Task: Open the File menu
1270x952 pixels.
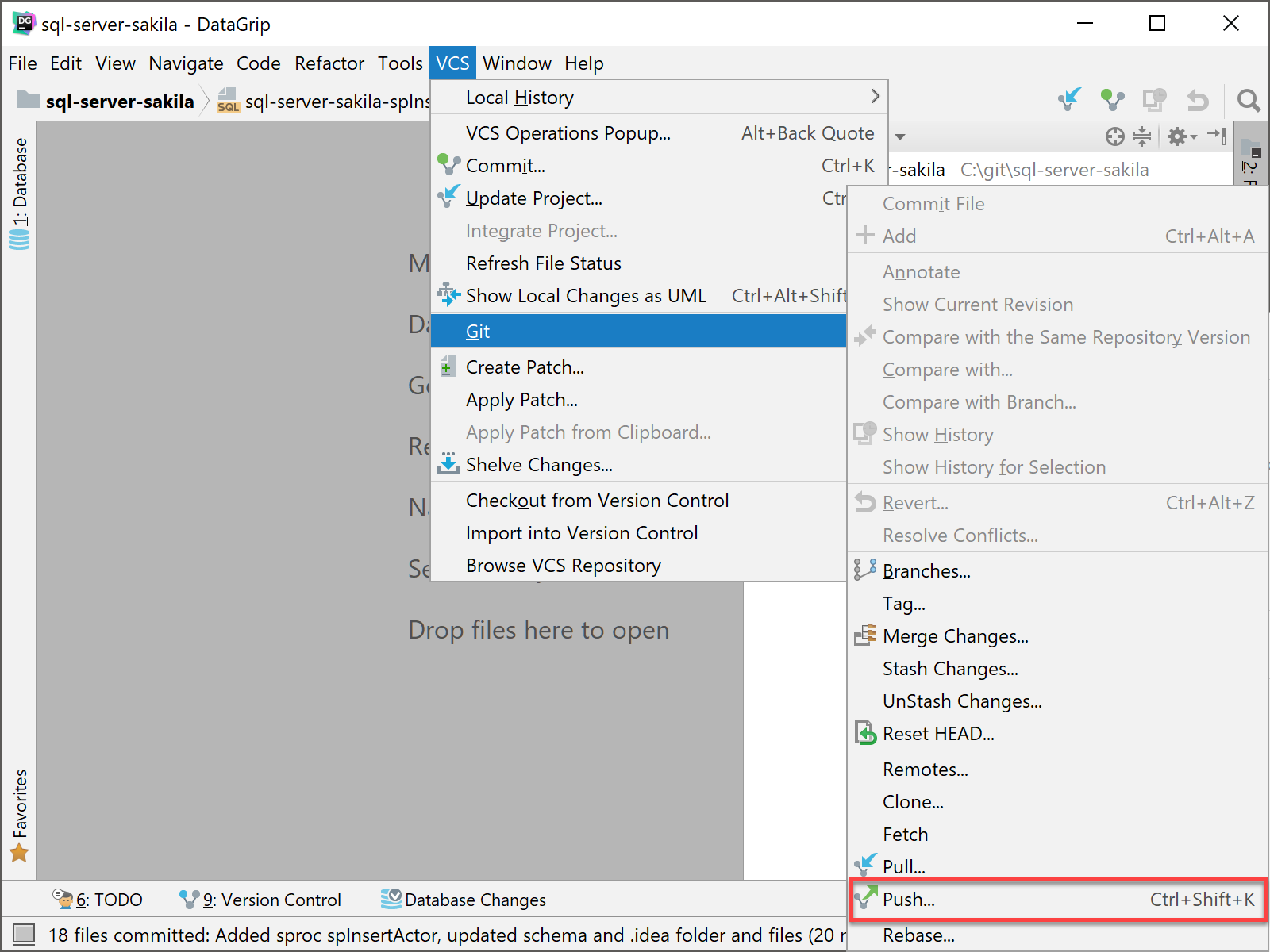Action: point(22,63)
